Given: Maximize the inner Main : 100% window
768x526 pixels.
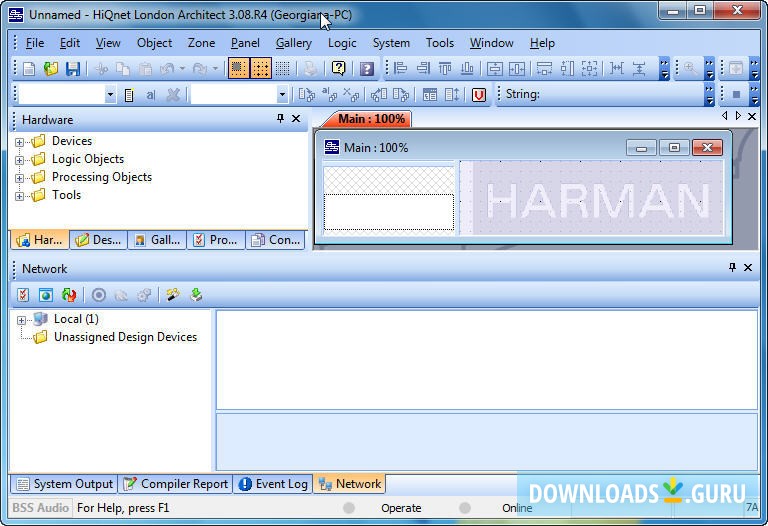Looking at the screenshot, I should point(674,147).
